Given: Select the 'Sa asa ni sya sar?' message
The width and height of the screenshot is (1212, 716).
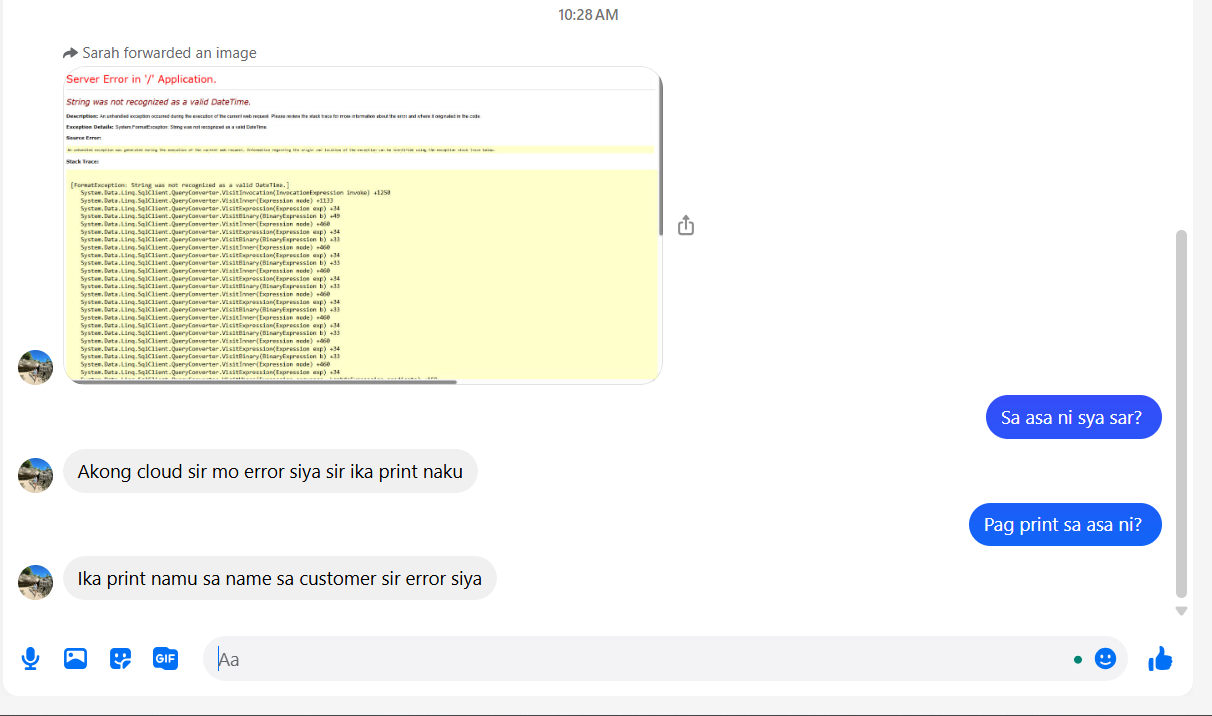Looking at the screenshot, I should point(1073,417).
